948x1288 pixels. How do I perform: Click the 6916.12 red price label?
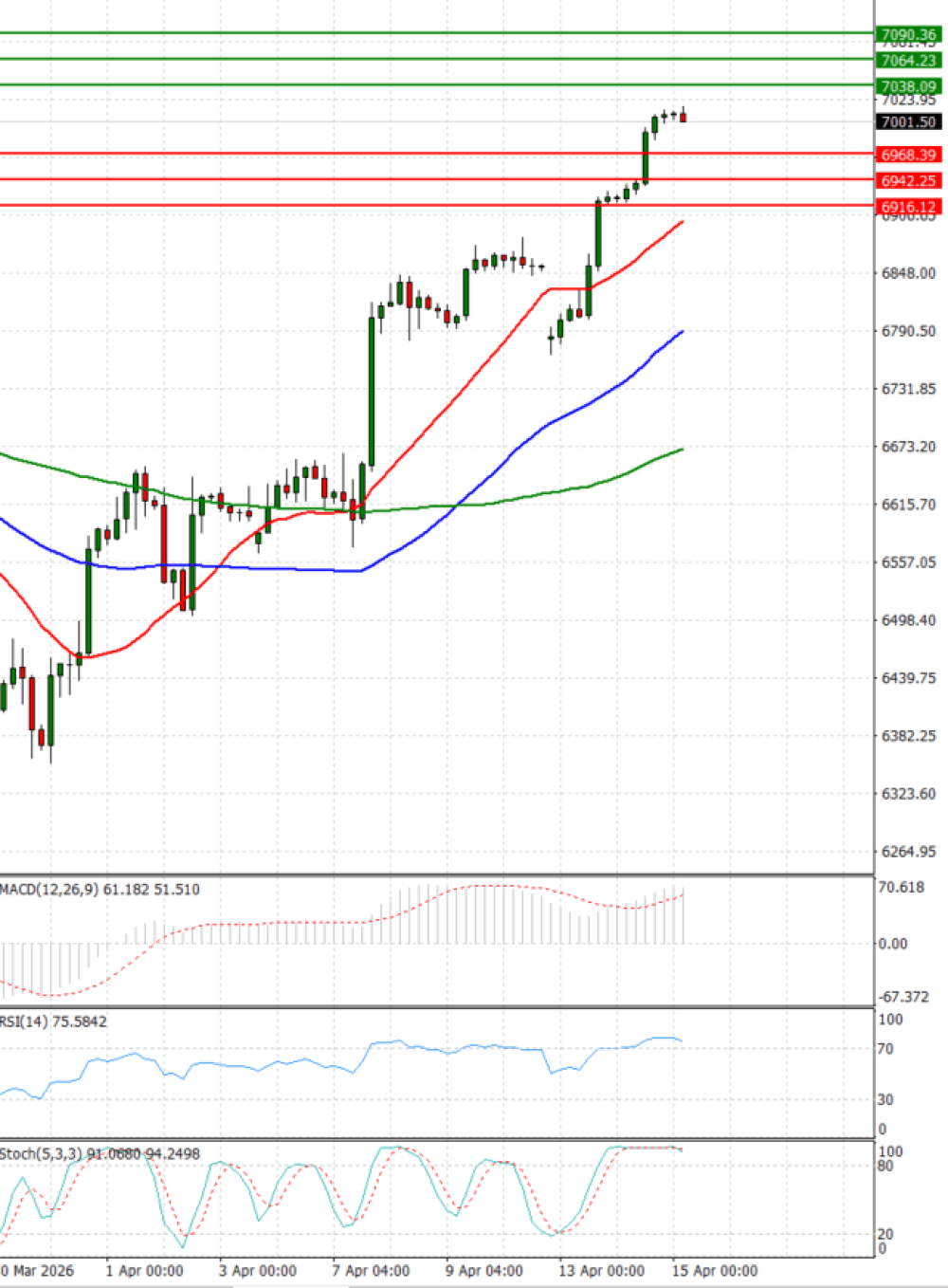908,207
